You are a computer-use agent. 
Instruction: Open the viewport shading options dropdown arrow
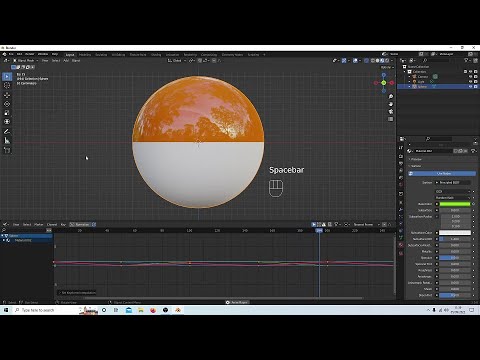(392, 61)
